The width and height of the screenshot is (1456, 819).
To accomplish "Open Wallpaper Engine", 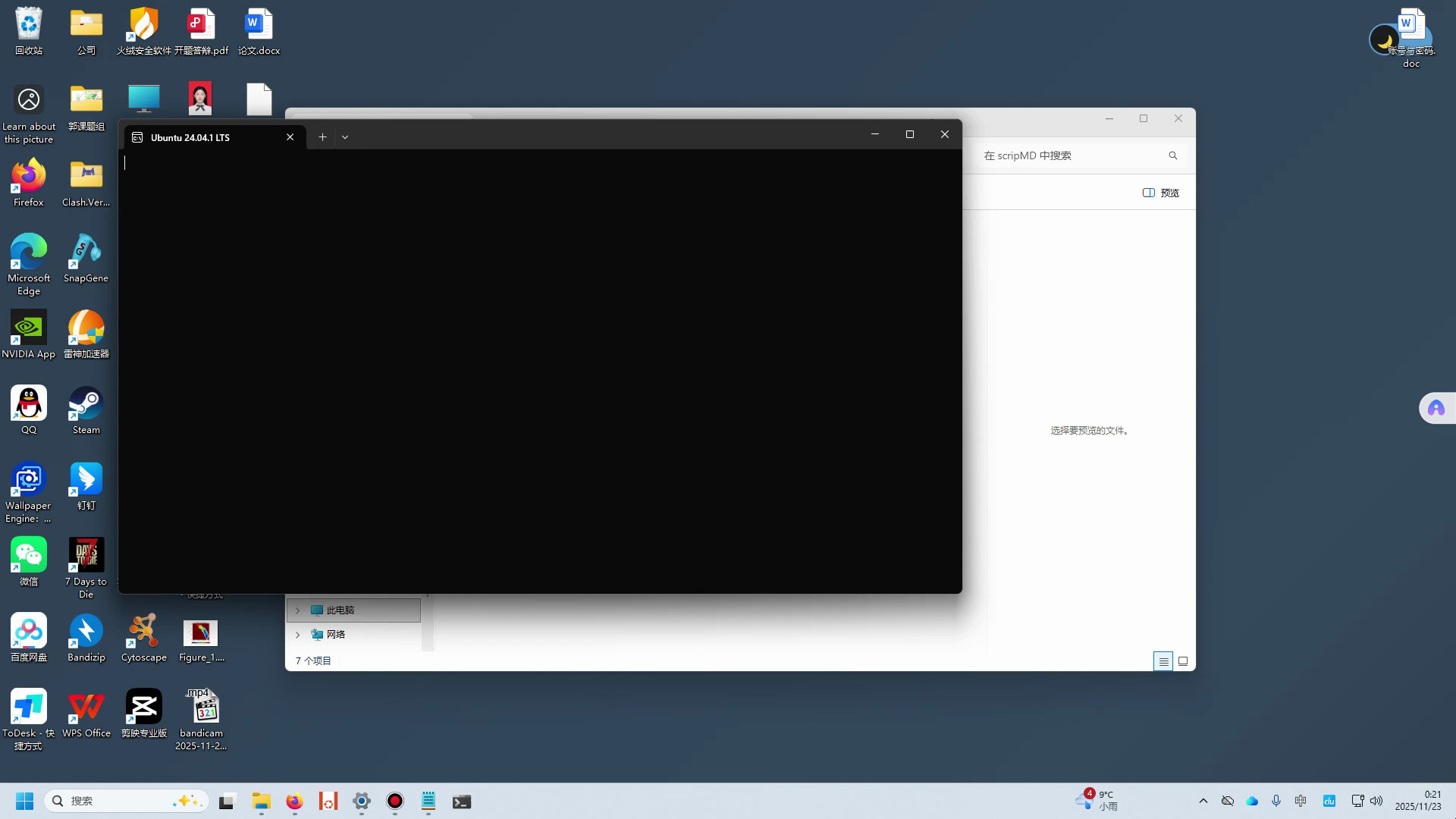I will pyautogui.click(x=28, y=479).
